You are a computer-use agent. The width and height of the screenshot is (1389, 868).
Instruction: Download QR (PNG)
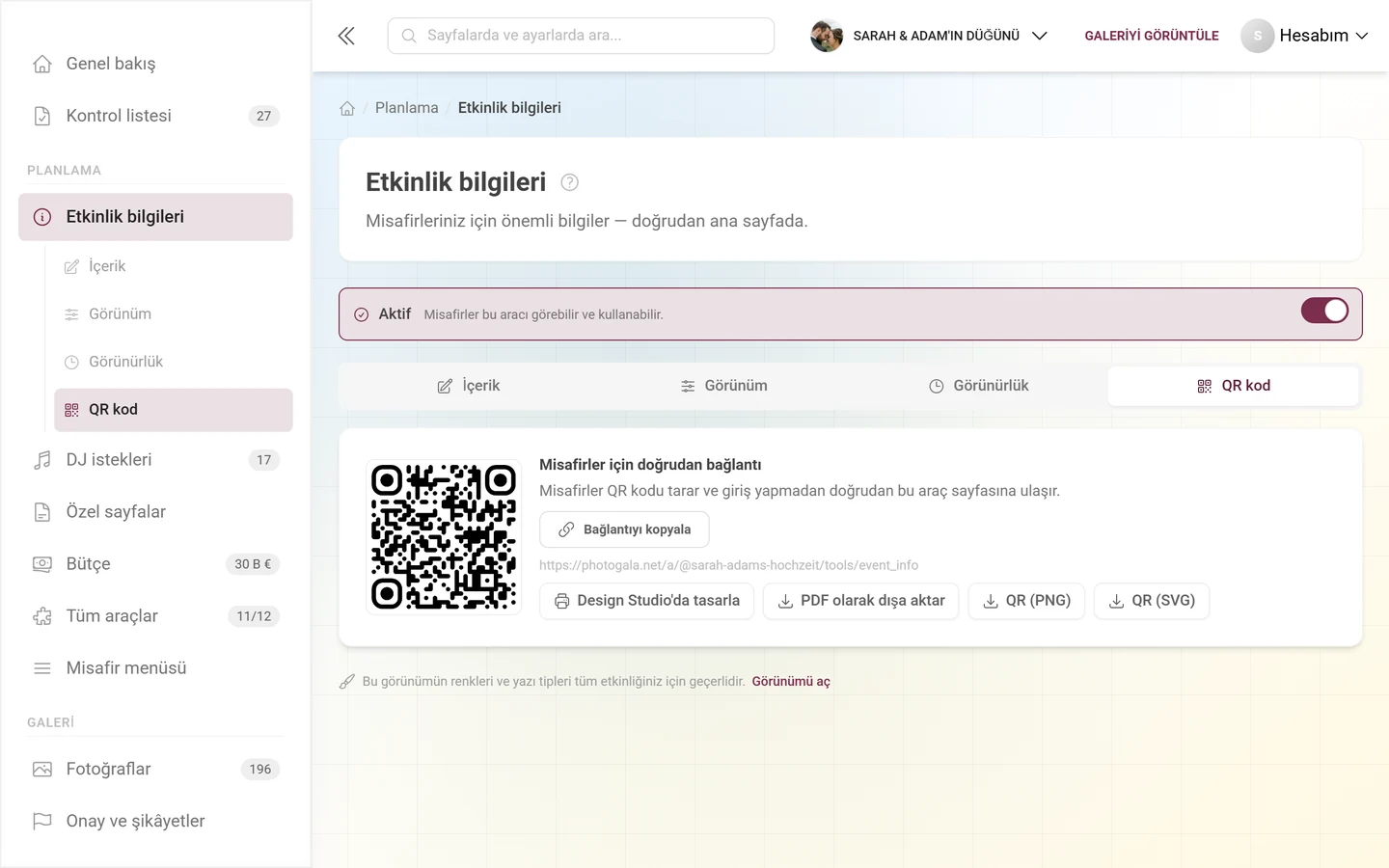click(1026, 601)
